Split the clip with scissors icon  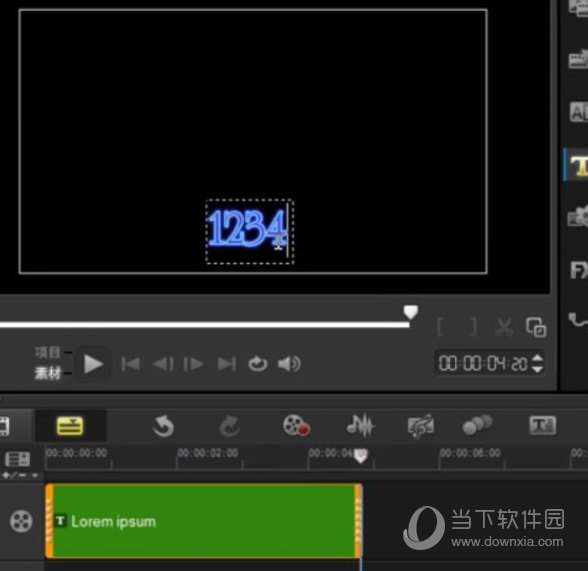[504, 327]
